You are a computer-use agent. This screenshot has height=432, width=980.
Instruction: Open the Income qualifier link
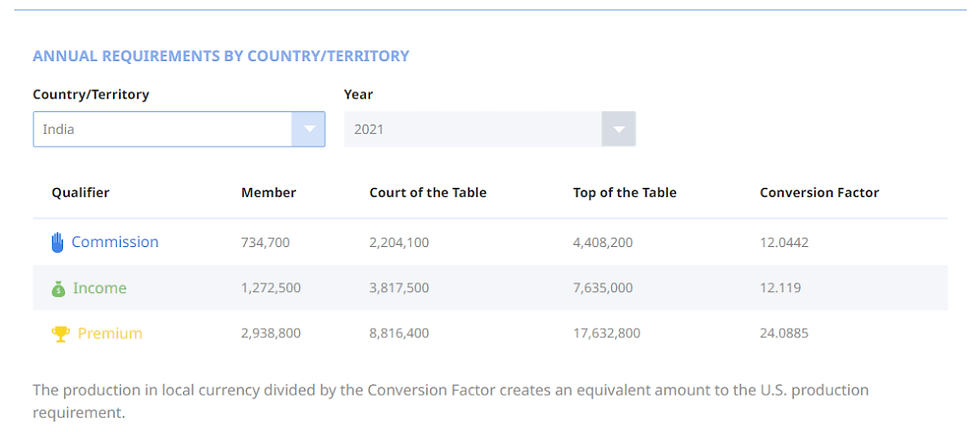(100, 288)
